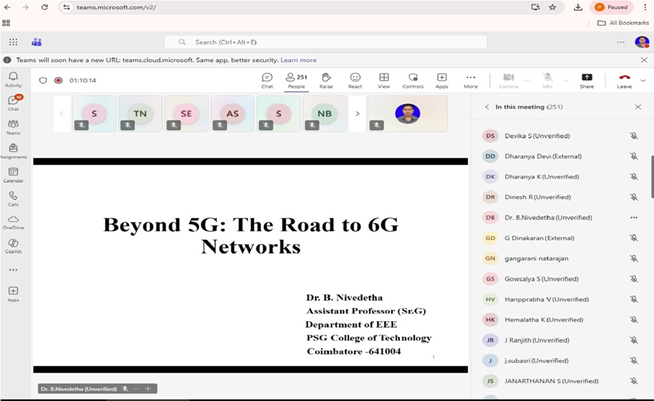Viewport: 654px width, 401px height.
Task: Click the Share screen icon
Action: click(586, 80)
